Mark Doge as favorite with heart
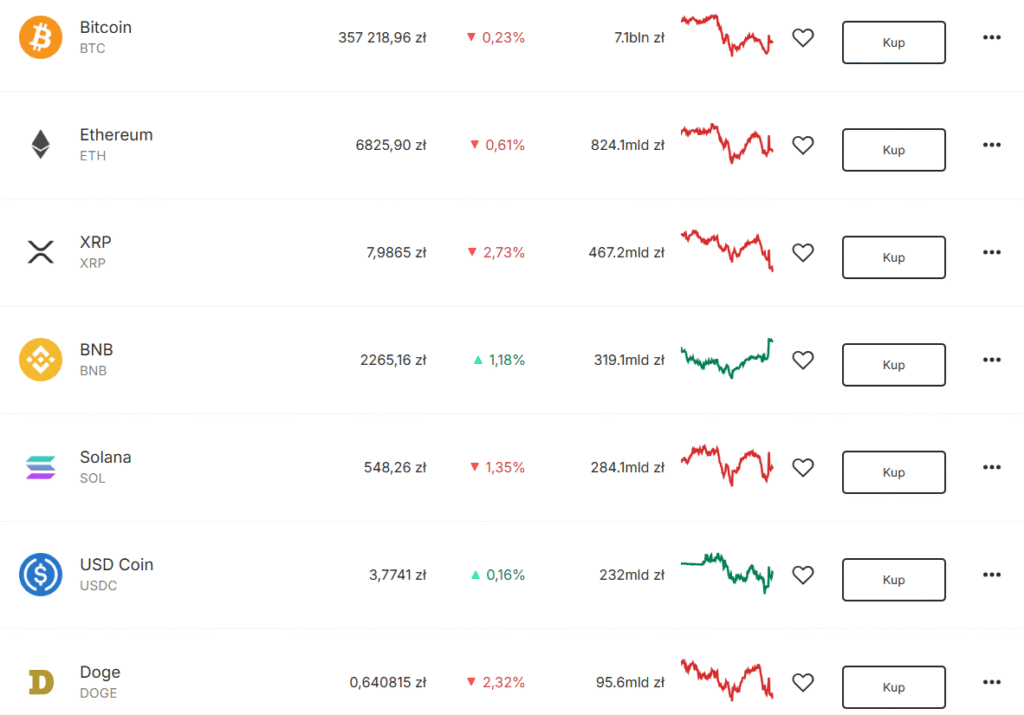This screenshot has width=1024, height=715. [x=803, y=682]
